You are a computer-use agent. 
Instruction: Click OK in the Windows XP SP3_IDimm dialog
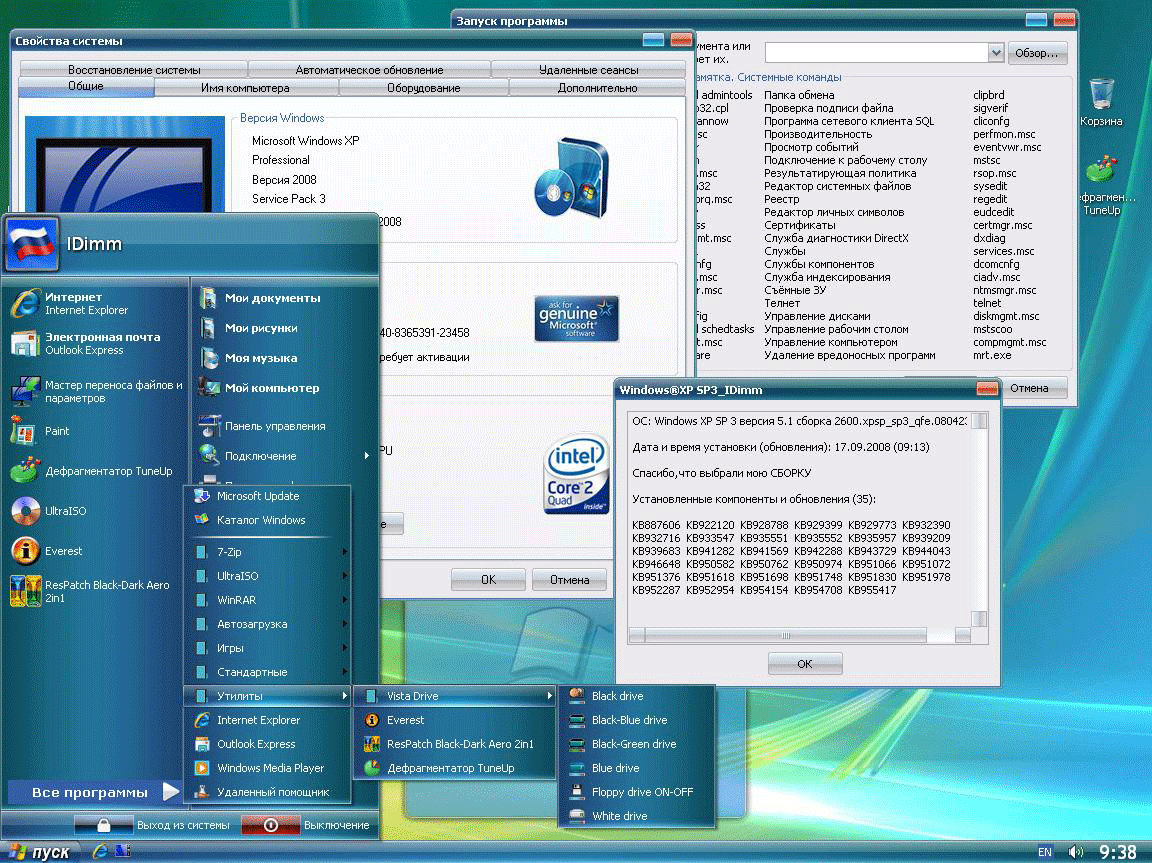coord(804,663)
